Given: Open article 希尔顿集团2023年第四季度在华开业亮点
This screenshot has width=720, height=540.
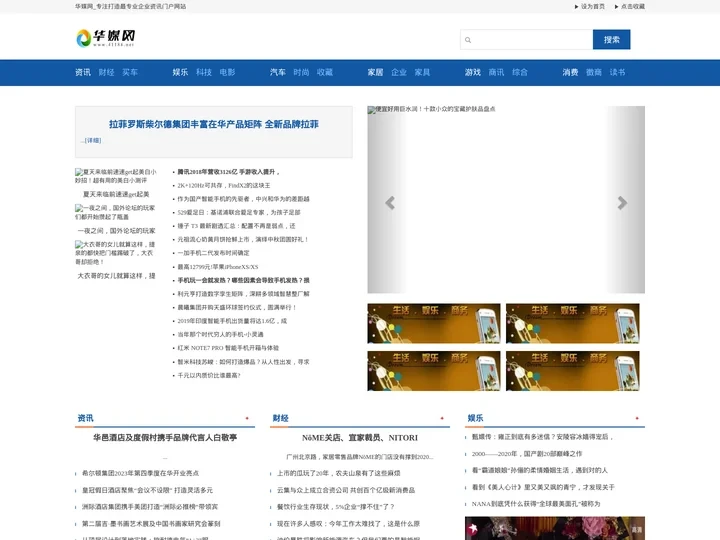Looking at the screenshot, I should pyautogui.click(x=141, y=473).
